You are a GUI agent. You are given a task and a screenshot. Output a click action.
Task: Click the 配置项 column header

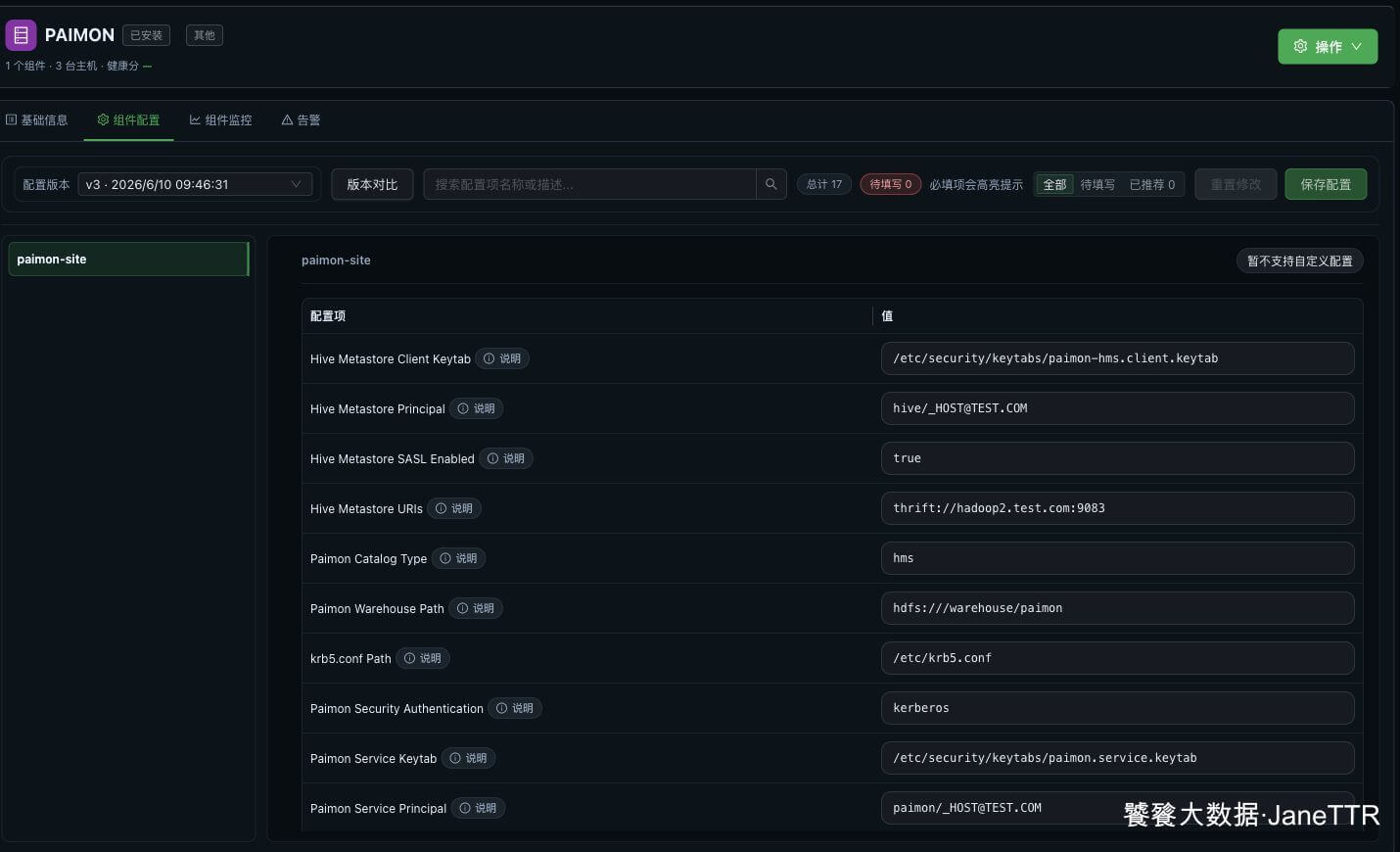pyautogui.click(x=328, y=316)
